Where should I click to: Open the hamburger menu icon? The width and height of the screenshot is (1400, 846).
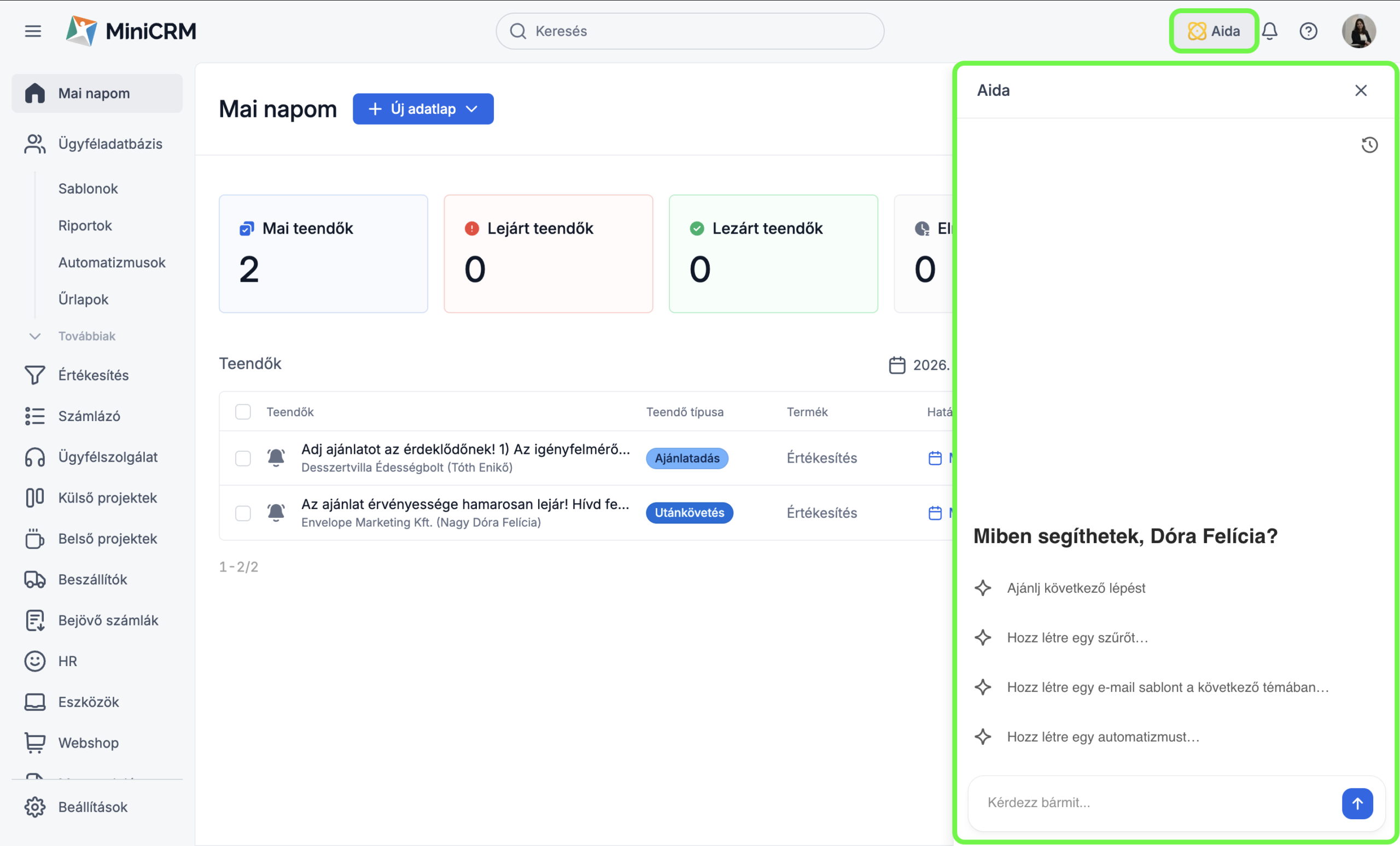click(33, 31)
